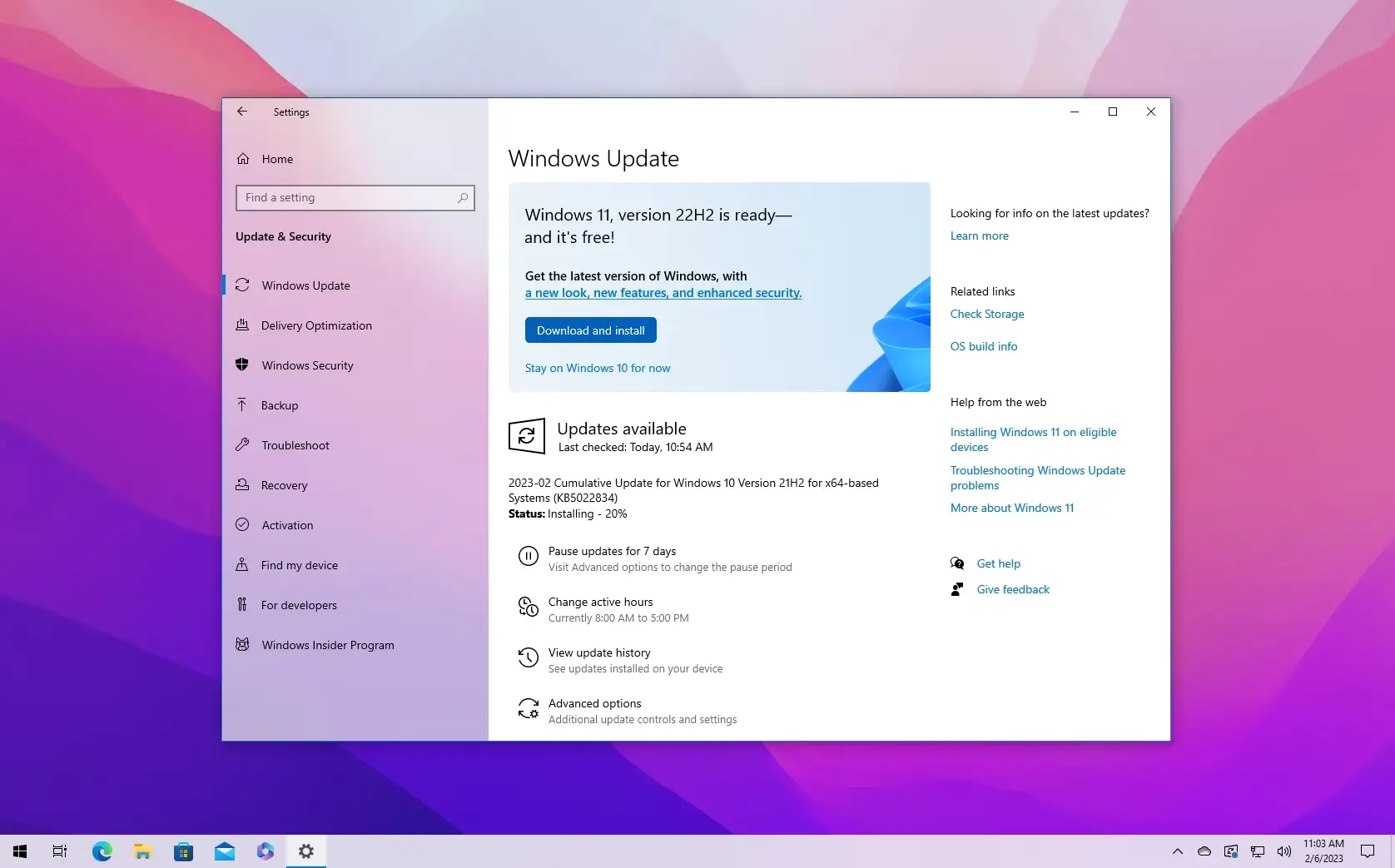This screenshot has height=868, width=1395.
Task: Click Stay on Windows 10 for now
Action: 598,368
